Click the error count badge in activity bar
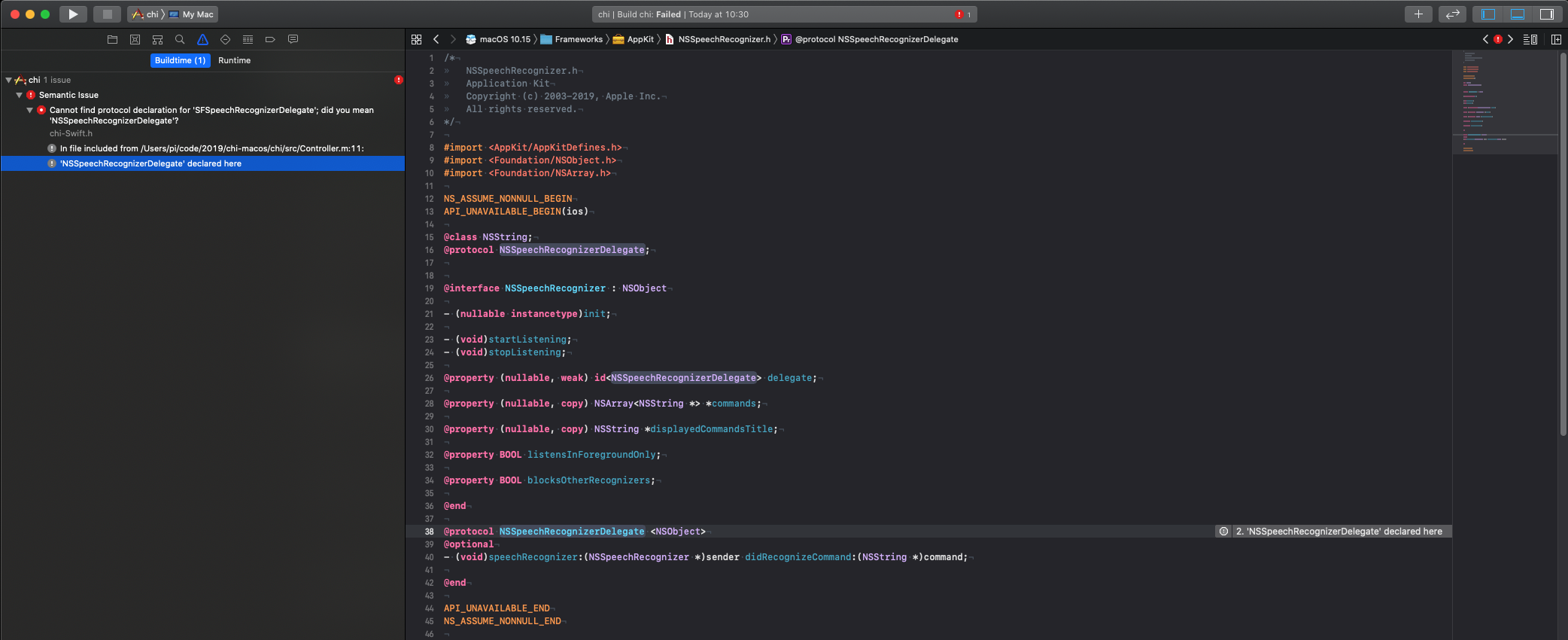Screen dimensions: 1568x640 tap(963, 14)
